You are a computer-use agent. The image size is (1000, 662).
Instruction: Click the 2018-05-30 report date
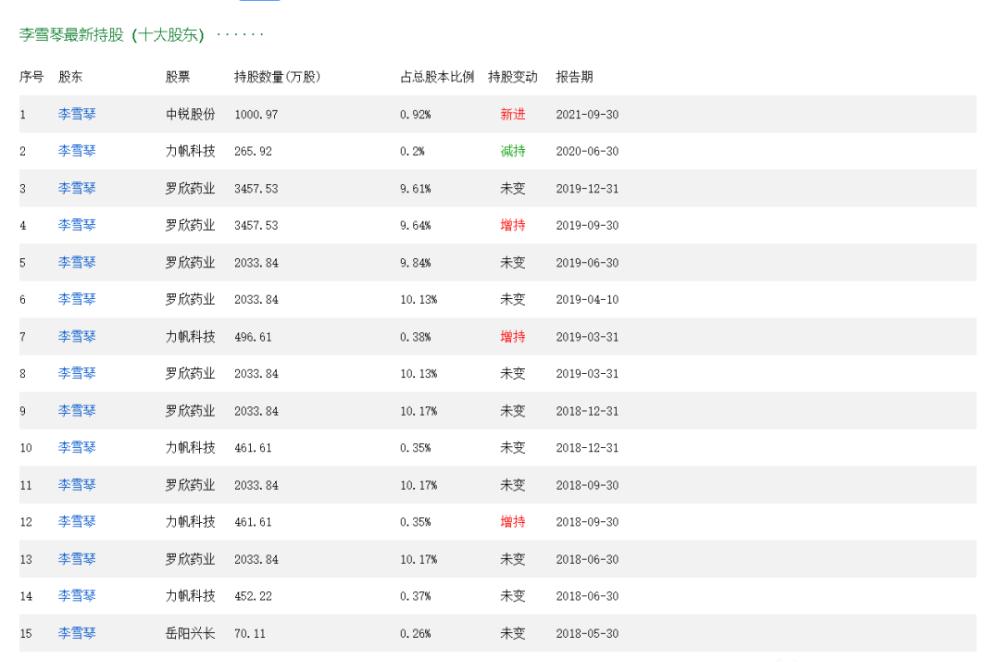click(x=587, y=634)
